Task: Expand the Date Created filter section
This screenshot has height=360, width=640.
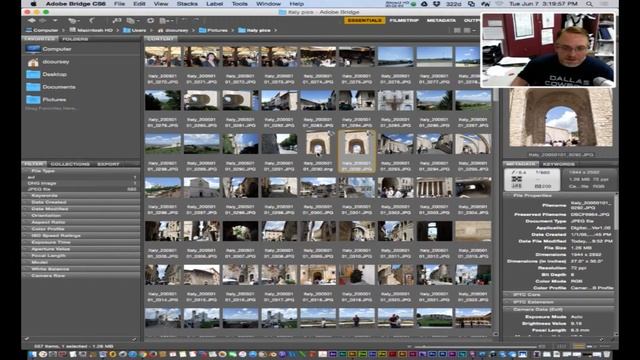Action: pyautogui.click(x=81, y=202)
